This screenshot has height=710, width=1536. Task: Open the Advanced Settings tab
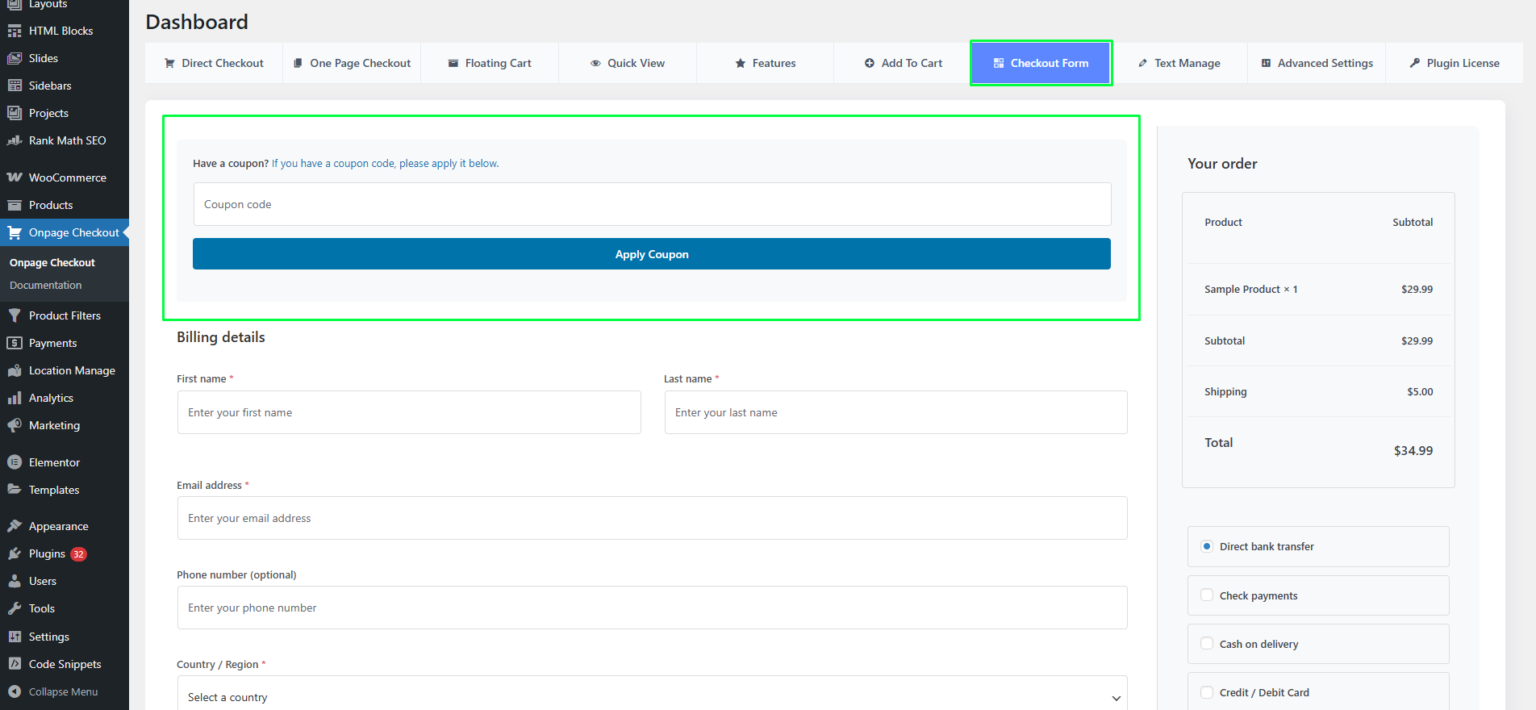coord(1316,63)
